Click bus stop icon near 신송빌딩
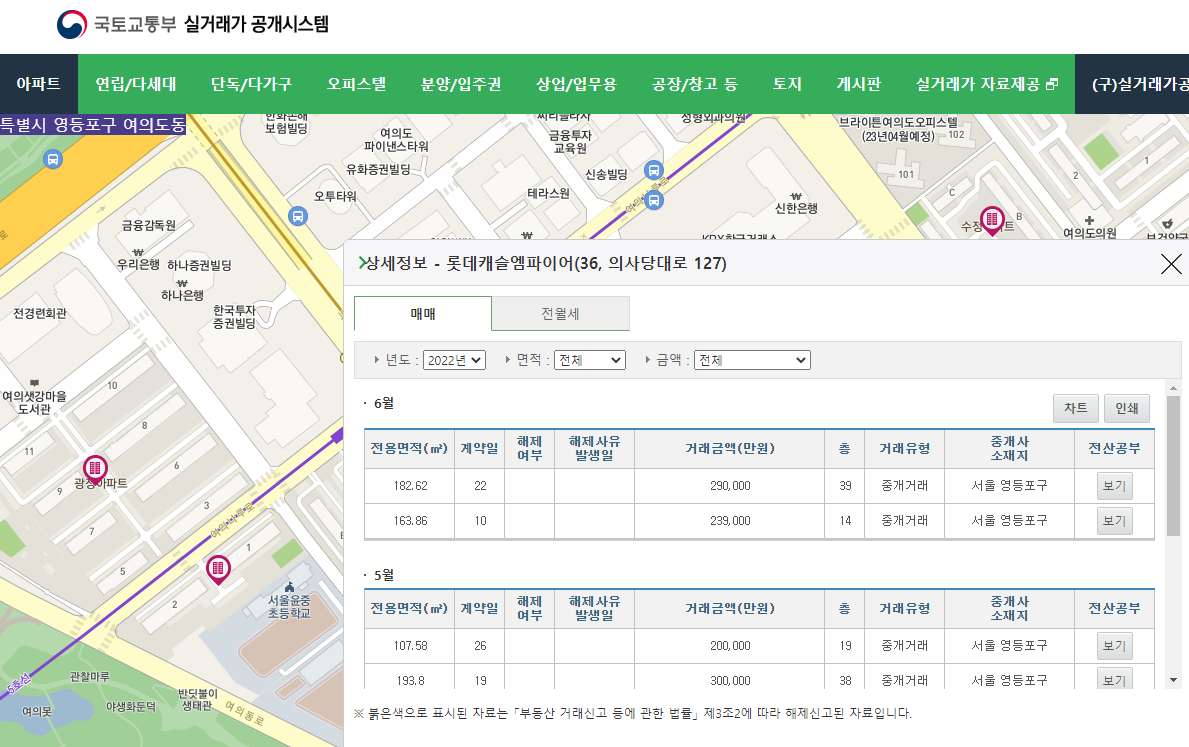The image size is (1189, 747). [654, 171]
